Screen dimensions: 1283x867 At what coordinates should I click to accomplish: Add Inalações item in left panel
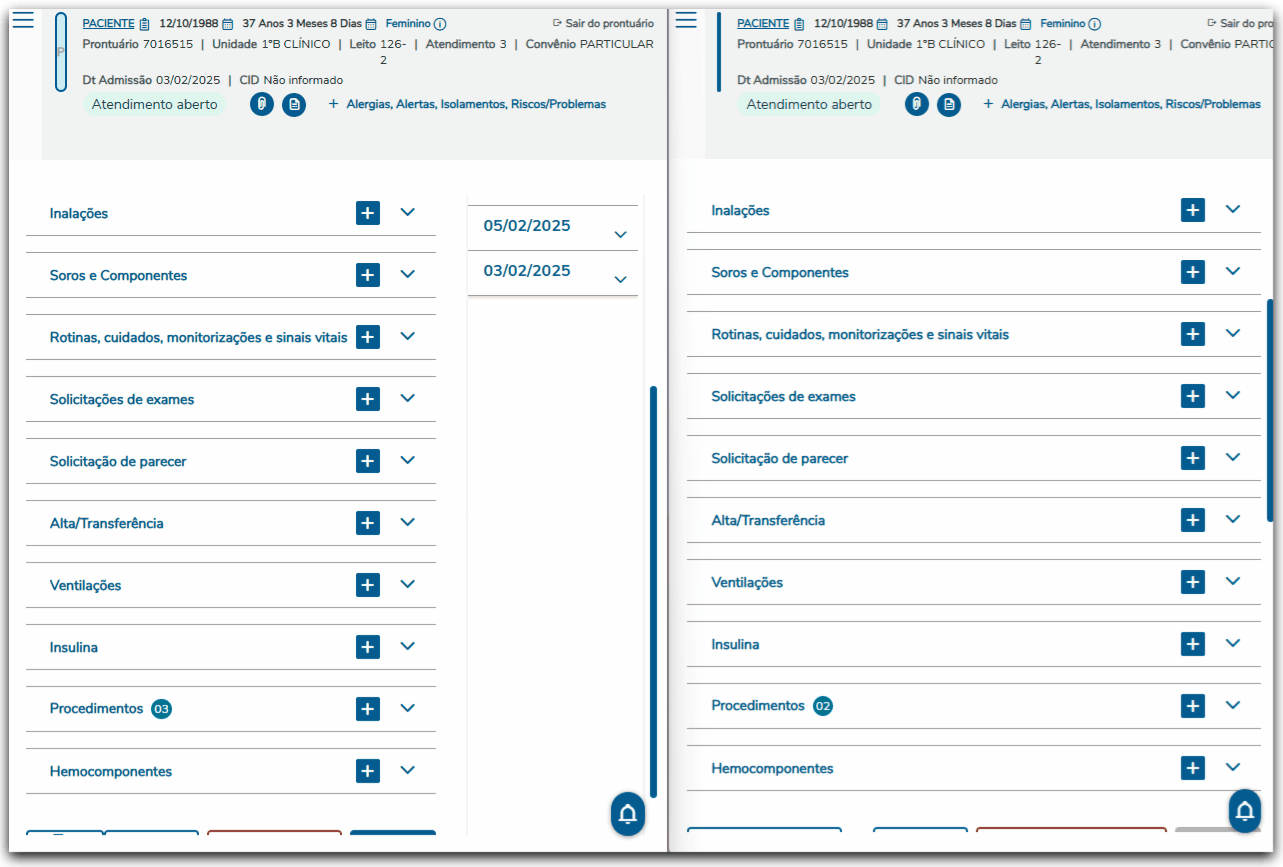[368, 213]
